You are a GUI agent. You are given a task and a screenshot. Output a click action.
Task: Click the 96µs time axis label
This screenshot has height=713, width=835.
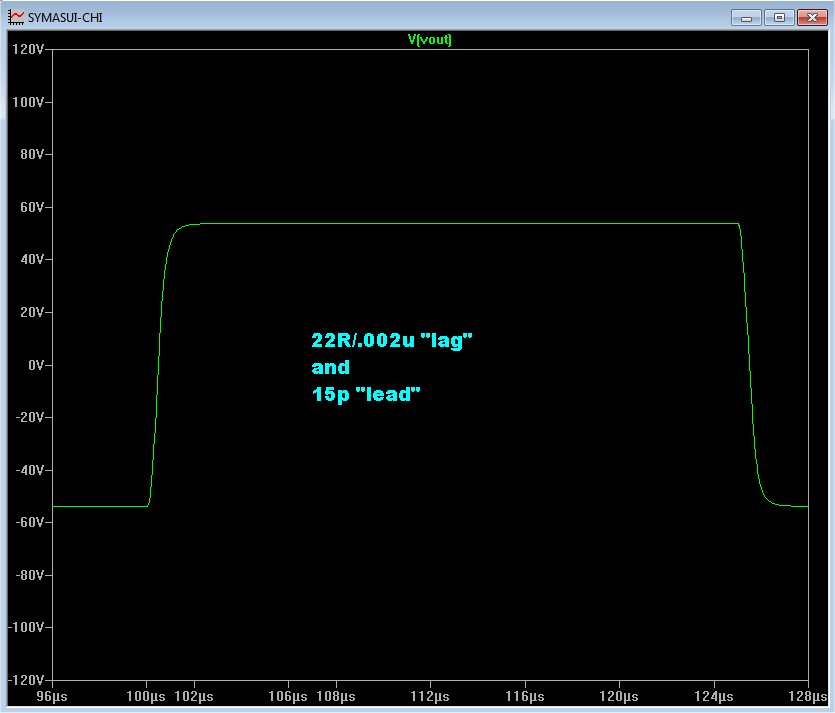click(x=52, y=696)
